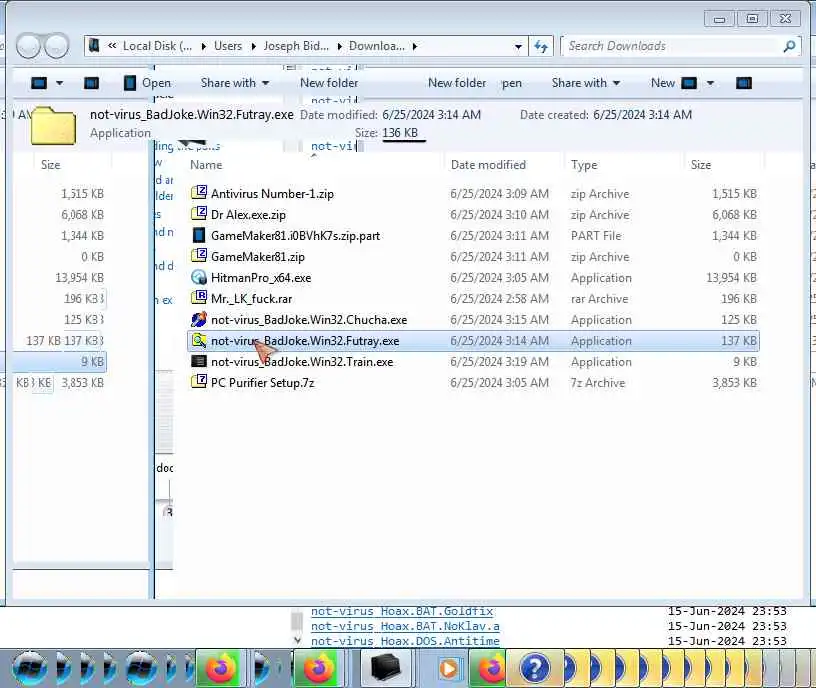This screenshot has height=688, width=816.
Task: Select the Antivirus Number-1.zip file icon
Action: 199,193
